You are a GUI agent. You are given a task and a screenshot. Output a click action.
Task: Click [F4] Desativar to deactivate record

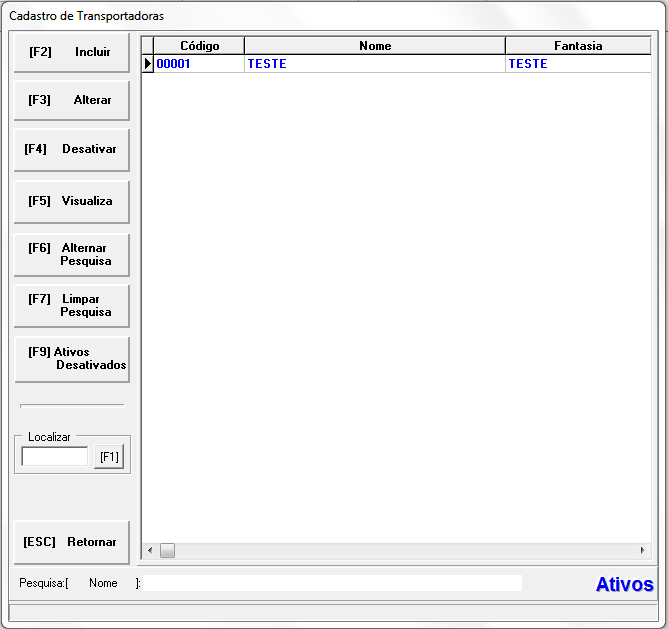(71, 149)
